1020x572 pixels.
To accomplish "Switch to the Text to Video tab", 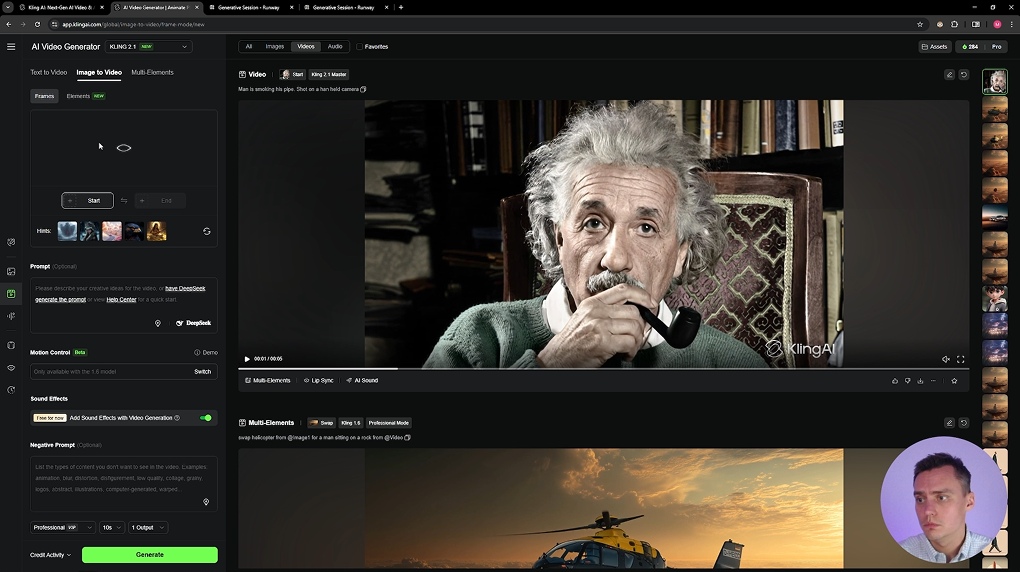I will (x=49, y=72).
